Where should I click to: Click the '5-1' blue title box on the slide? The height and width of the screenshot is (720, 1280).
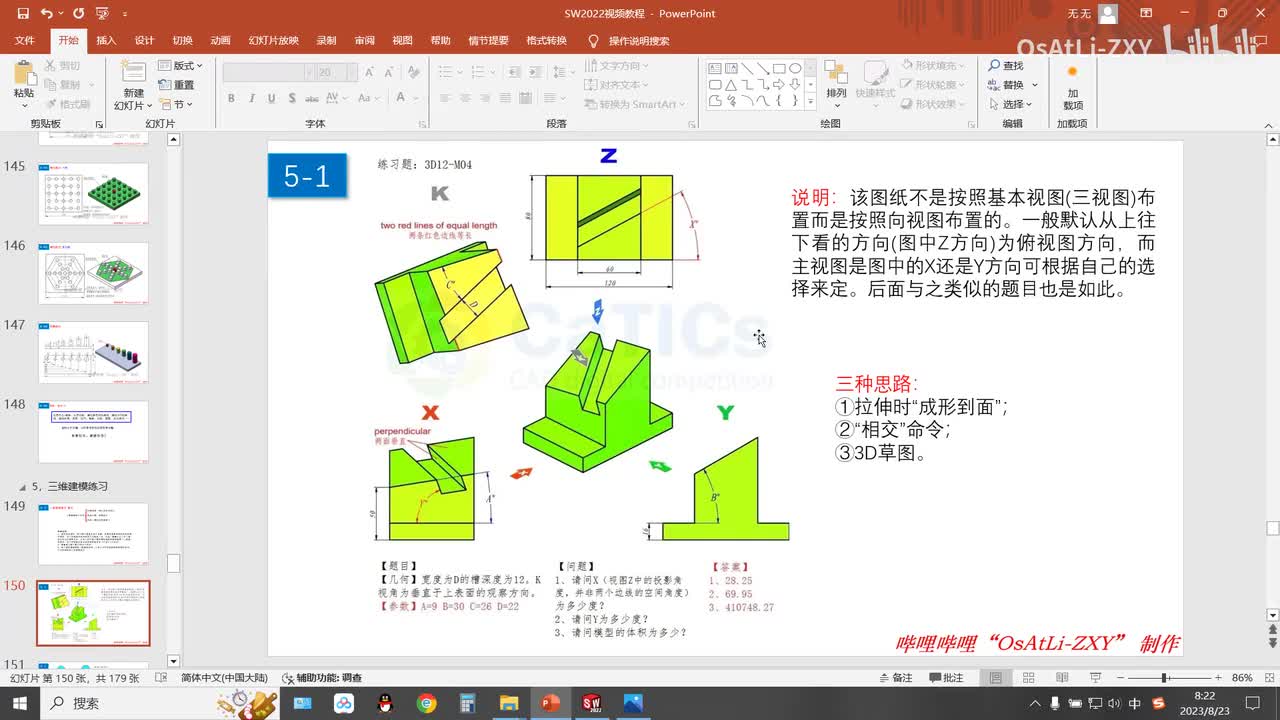(x=307, y=176)
